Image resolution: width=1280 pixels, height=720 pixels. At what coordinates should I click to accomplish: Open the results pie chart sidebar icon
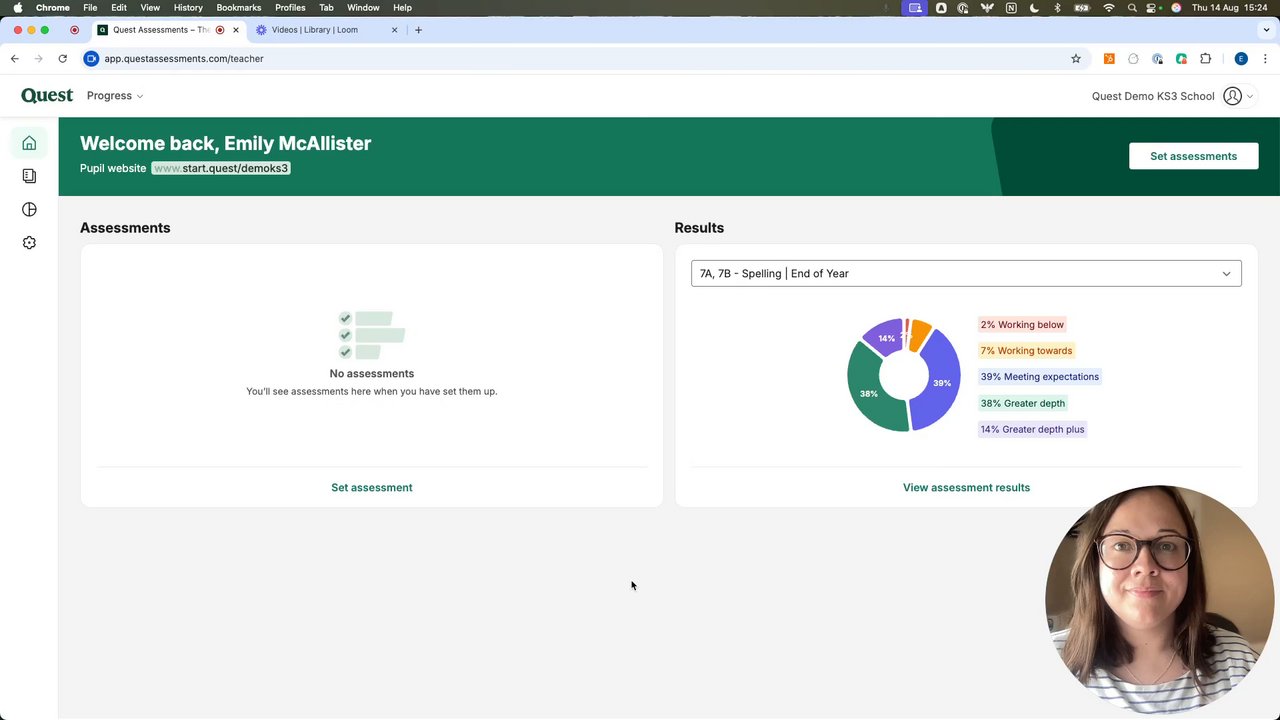point(29,209)
